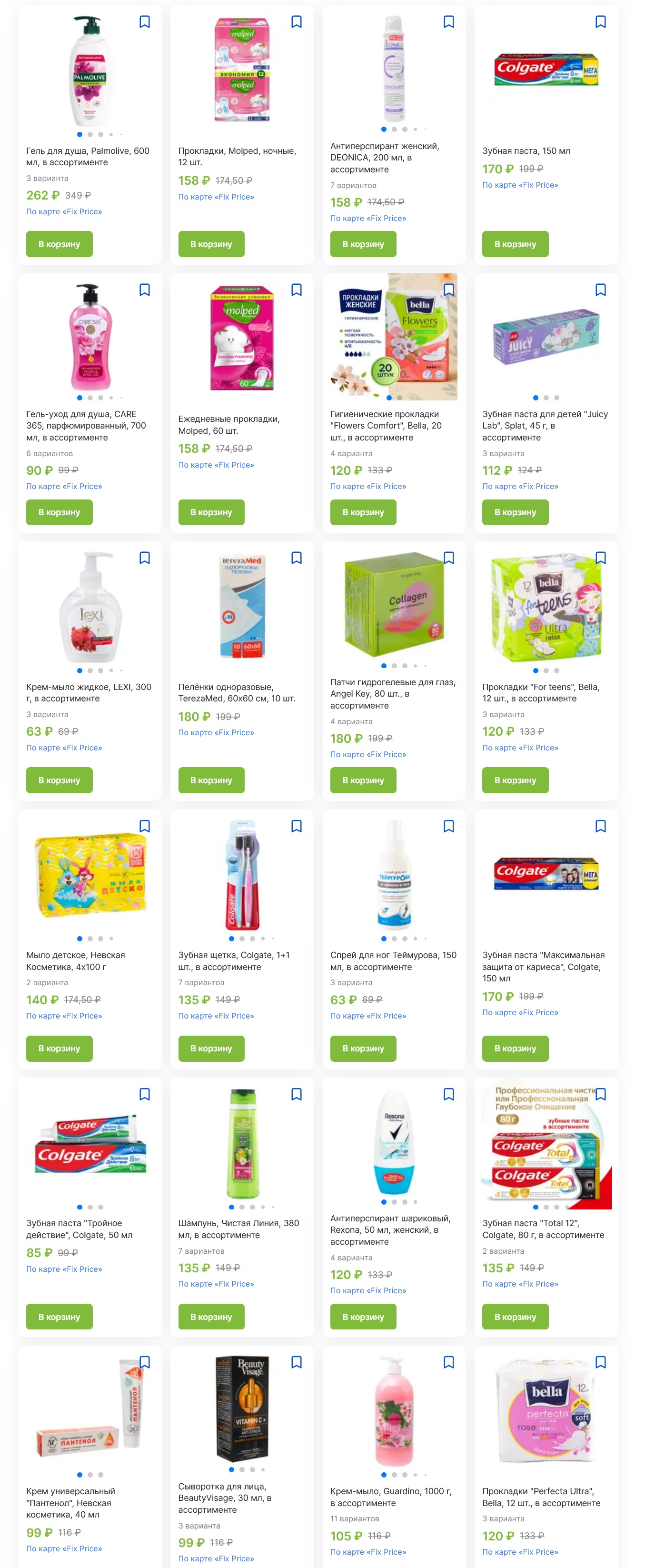Save Molped night pads to favorites

(297, 22)
